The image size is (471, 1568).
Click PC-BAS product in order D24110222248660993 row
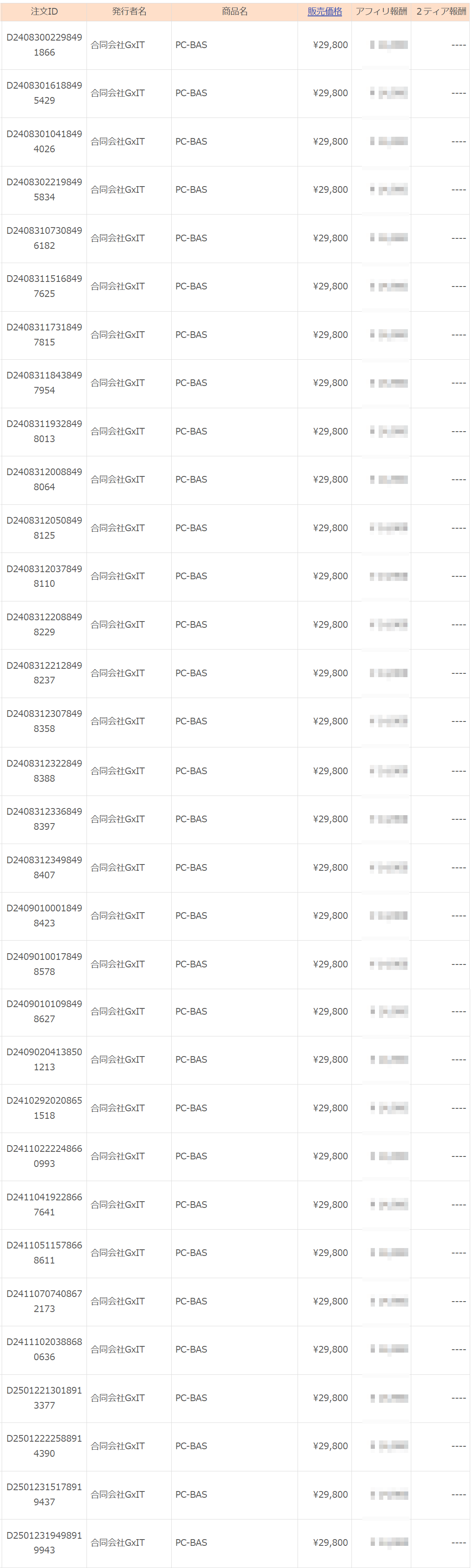(x=191, y=1156)
